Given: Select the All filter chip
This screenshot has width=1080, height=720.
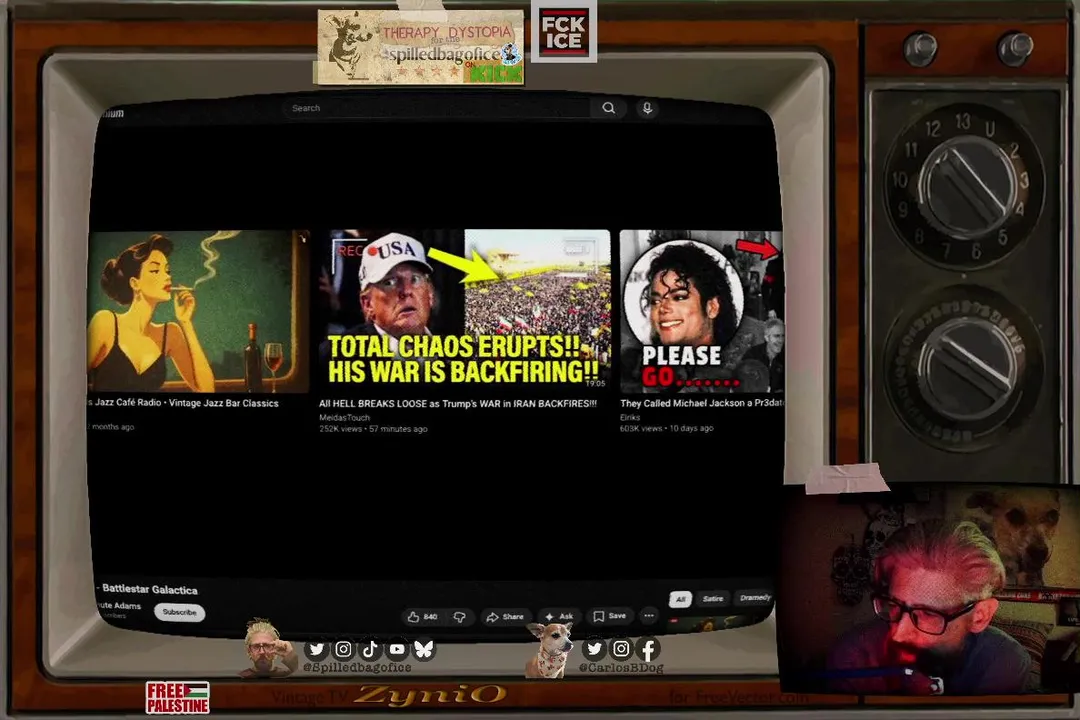Looking at the screenshot, I should (681, 599).
